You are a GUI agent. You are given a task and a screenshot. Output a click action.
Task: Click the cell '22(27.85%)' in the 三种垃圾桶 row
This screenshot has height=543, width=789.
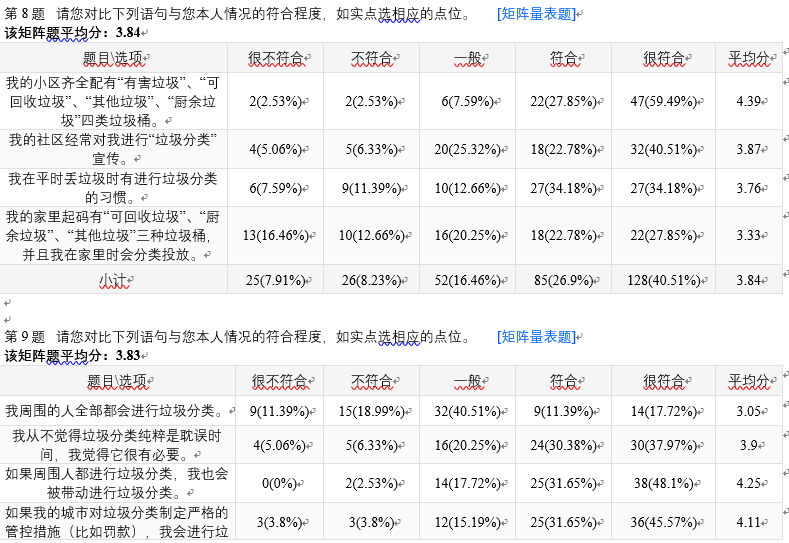(663, 236)
